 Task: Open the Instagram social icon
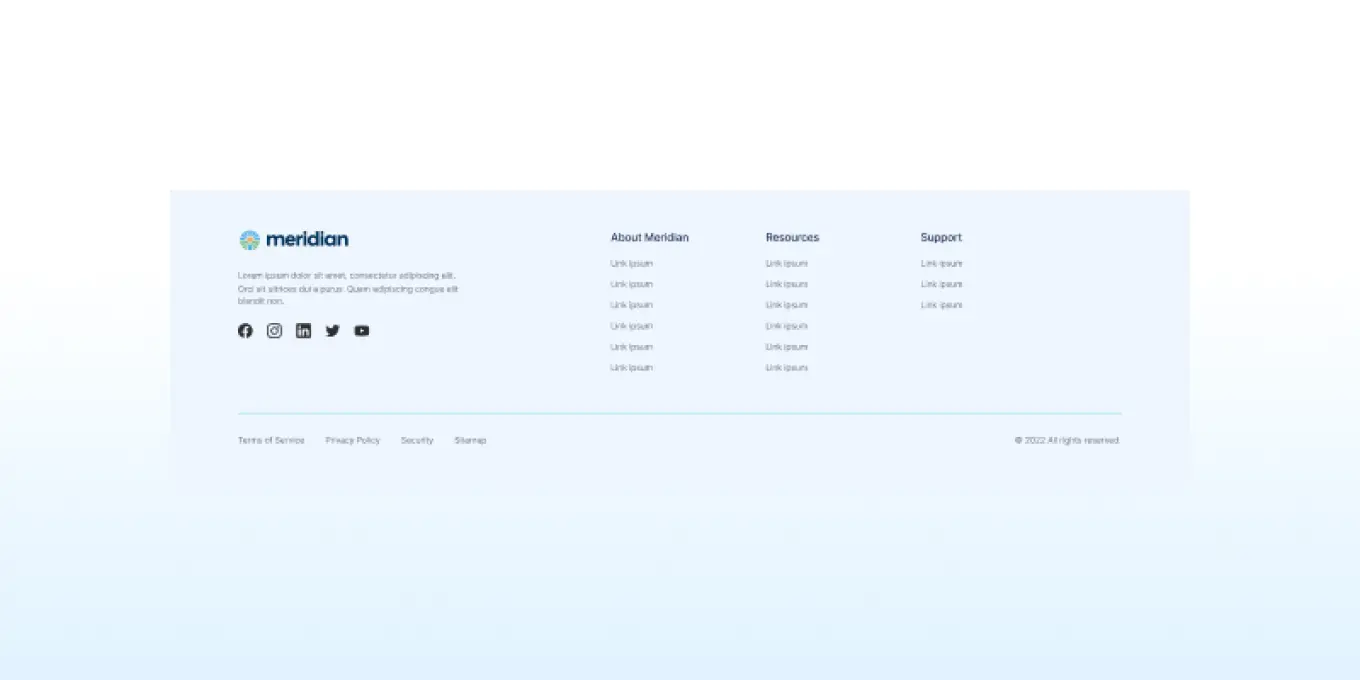[x=274, y=331]
